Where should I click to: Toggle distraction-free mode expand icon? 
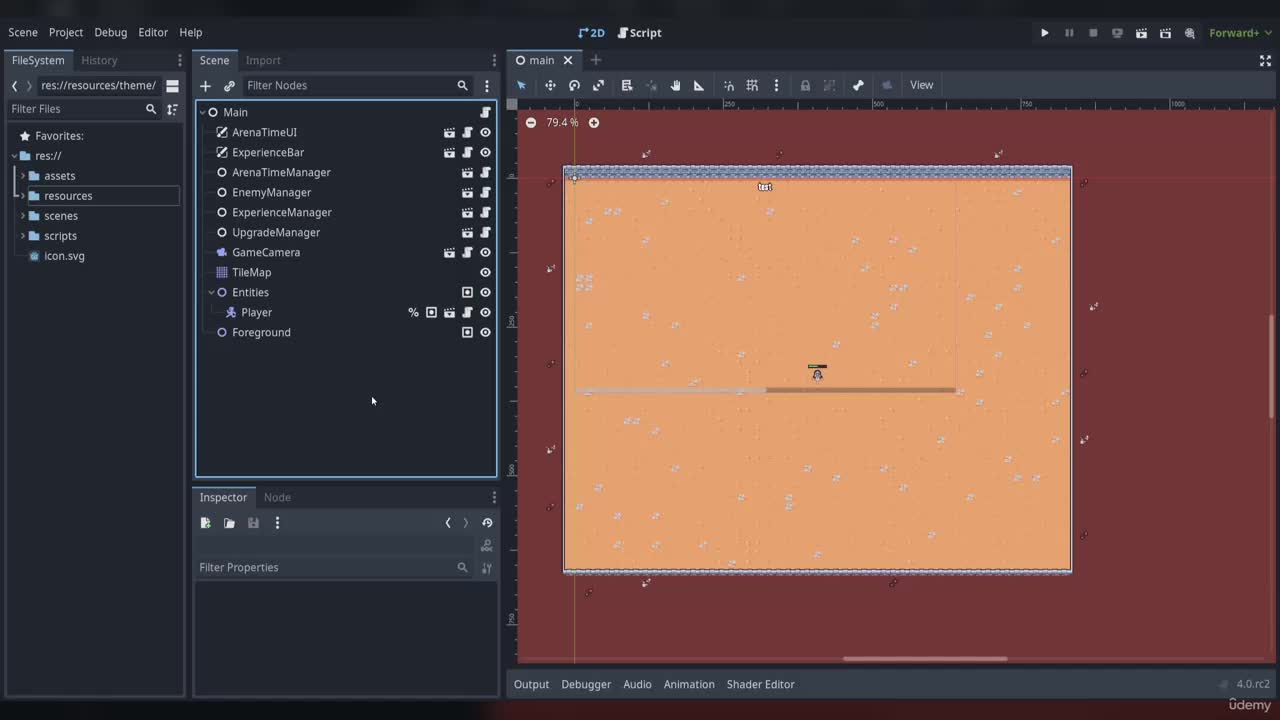(x=1265, y=60)
